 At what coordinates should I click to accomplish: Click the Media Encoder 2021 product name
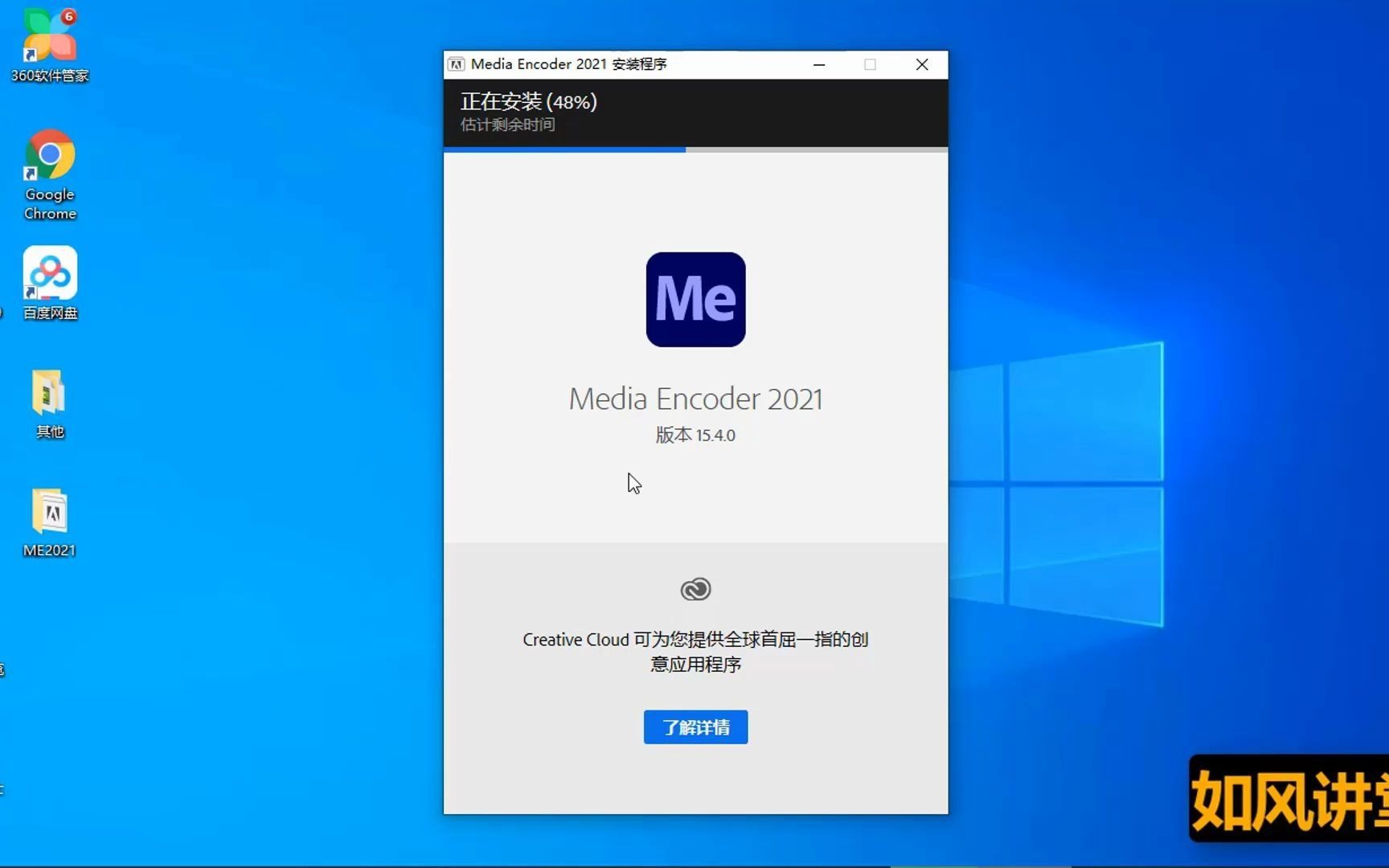coord(695,399)
